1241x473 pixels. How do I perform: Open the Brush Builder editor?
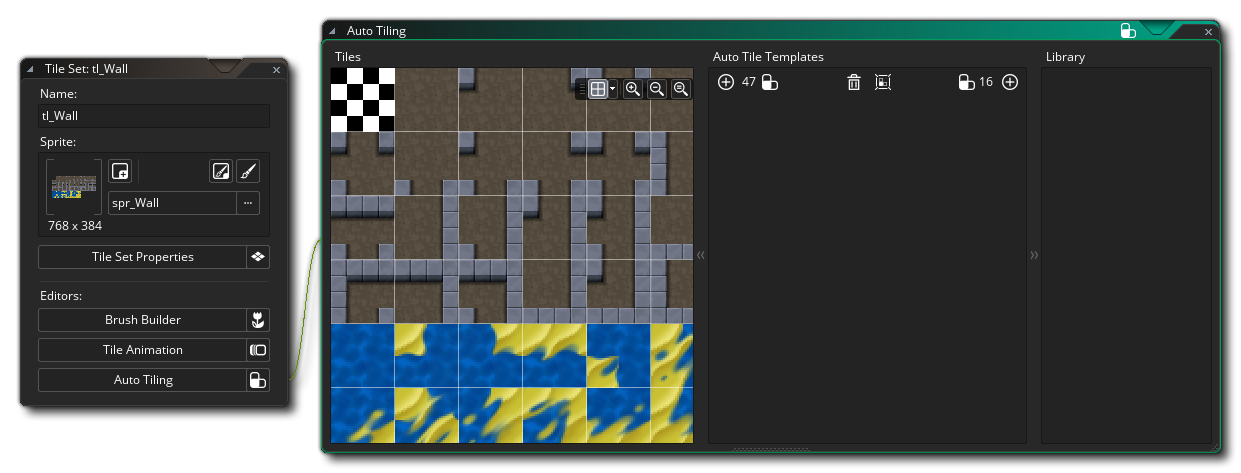[x=143, y=320]
